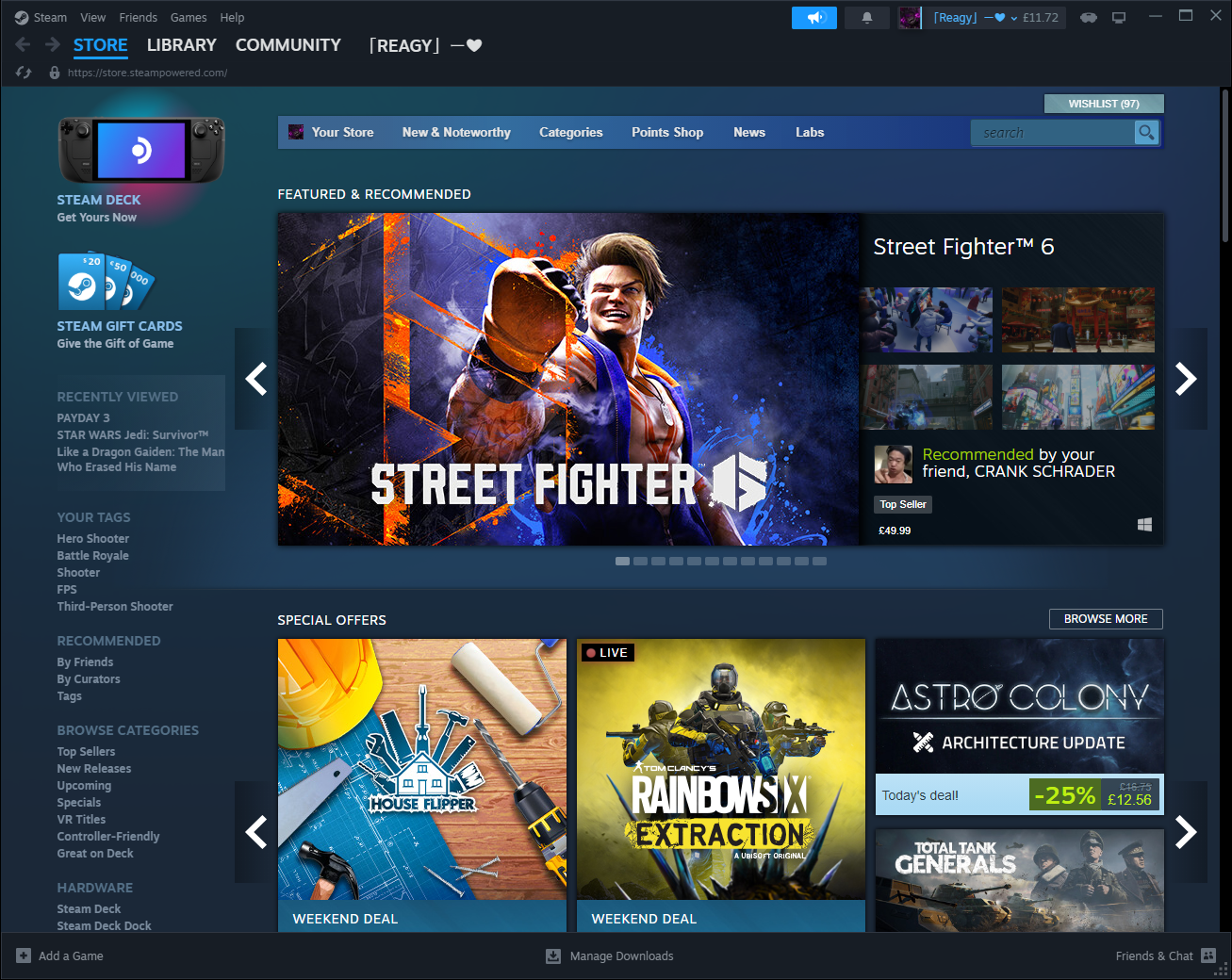The height and width of the screenshot is (980, 1232).
Task: Open the announcements megaphone button
Action: coord(814,17)
